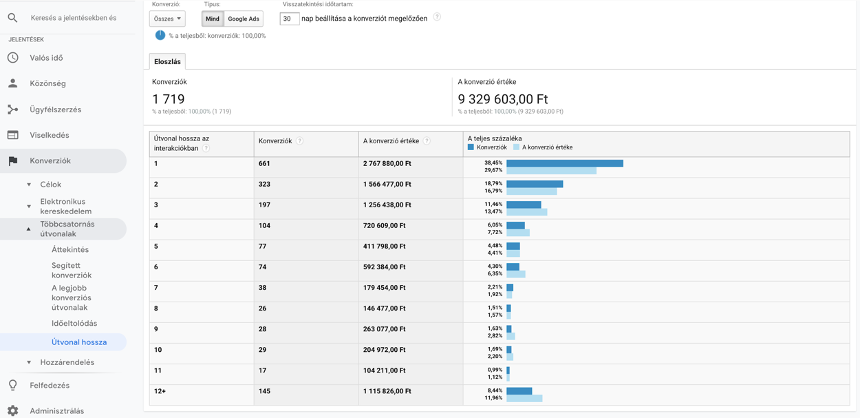
Task: Open the Áttekintés report
Action: (70, 250)
